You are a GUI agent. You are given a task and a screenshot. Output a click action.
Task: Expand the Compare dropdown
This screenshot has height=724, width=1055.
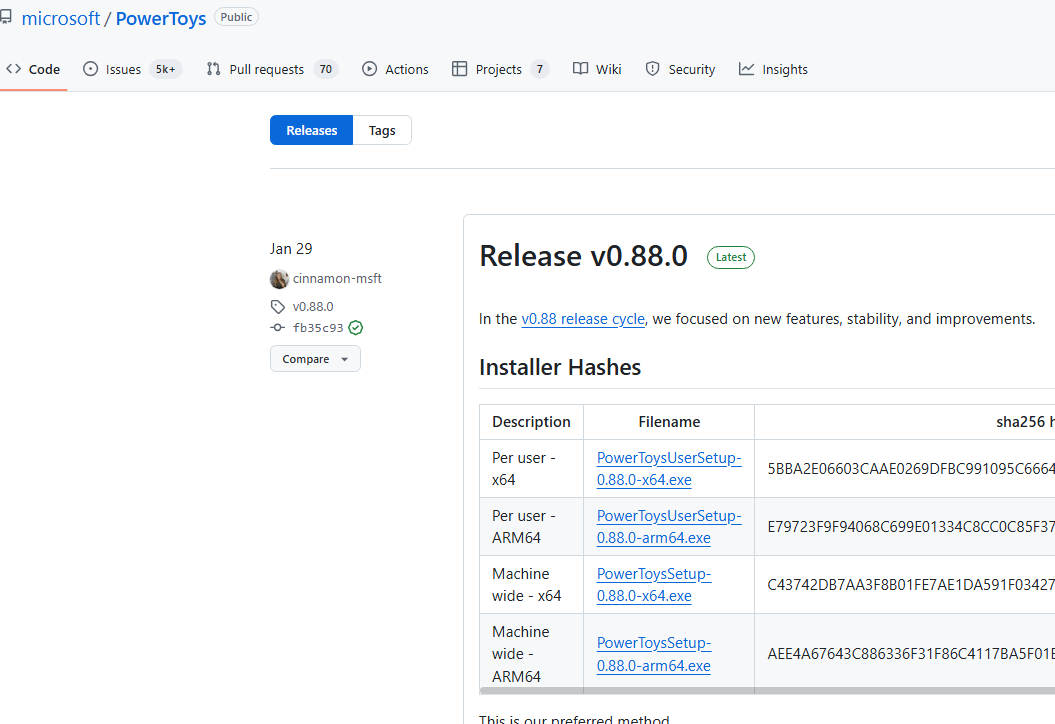pyautogui.click(x=316, y=359)
